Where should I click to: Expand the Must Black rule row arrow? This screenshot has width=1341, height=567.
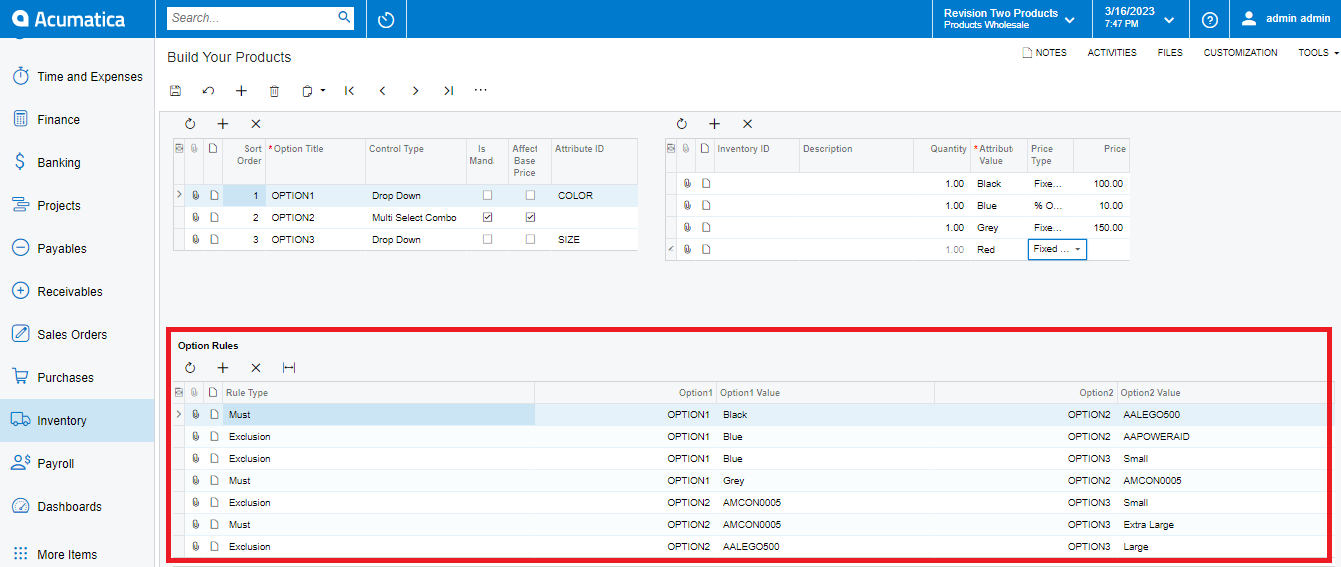179,414
